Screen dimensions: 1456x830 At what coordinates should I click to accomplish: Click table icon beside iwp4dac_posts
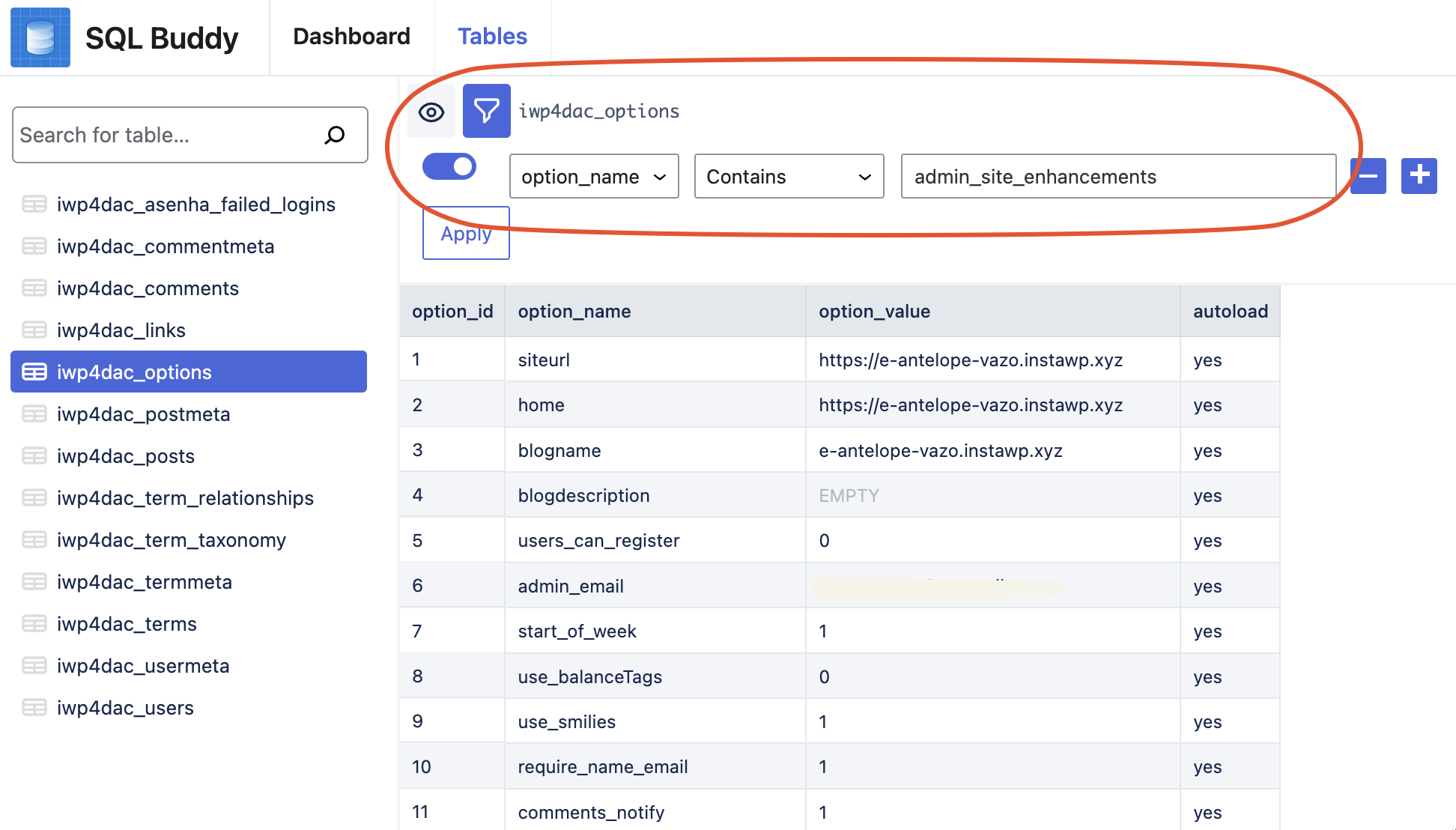point(34,455)
